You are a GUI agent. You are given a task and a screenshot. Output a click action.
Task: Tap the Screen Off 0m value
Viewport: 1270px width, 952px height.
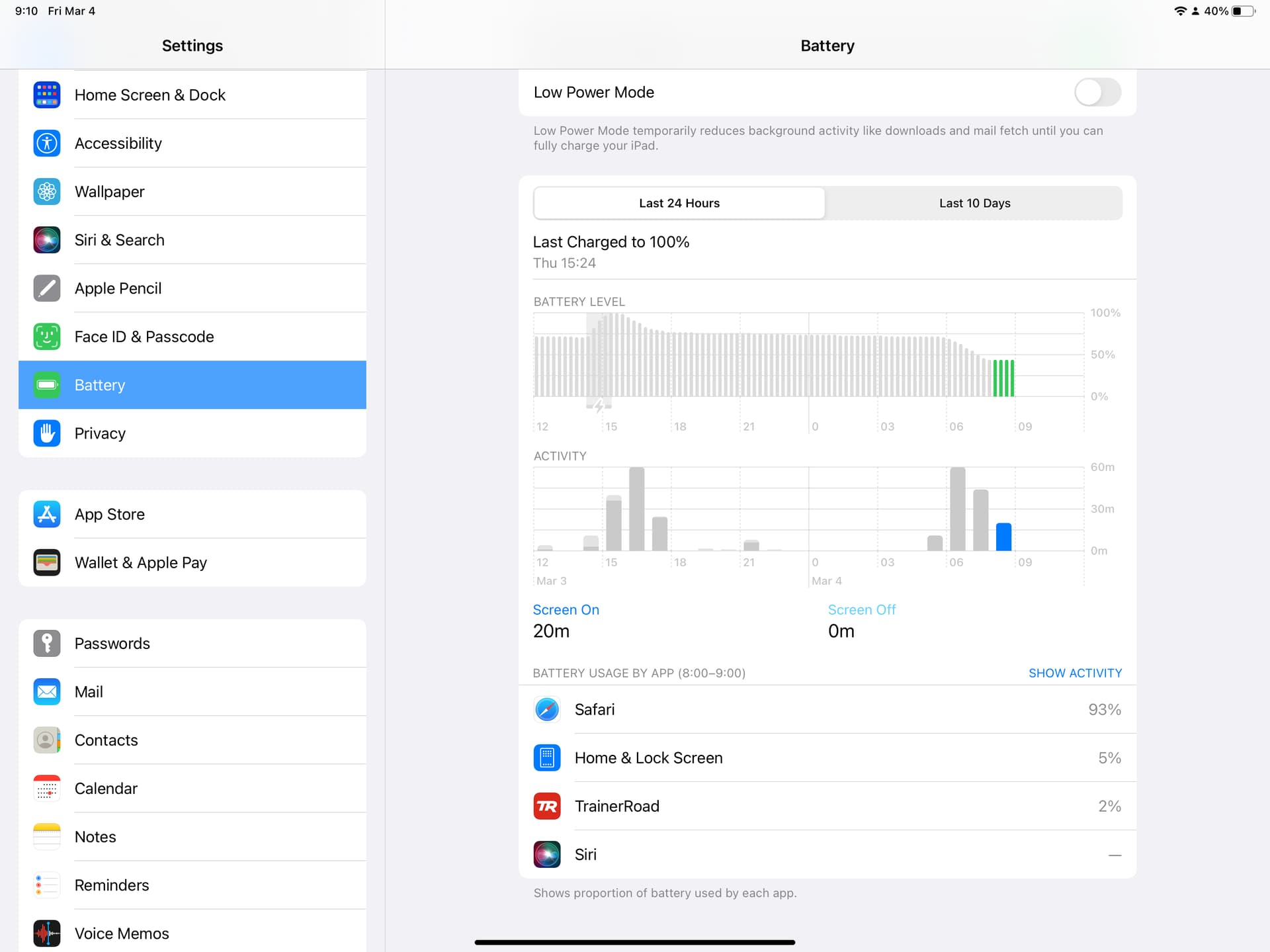[x=841, y=631]
